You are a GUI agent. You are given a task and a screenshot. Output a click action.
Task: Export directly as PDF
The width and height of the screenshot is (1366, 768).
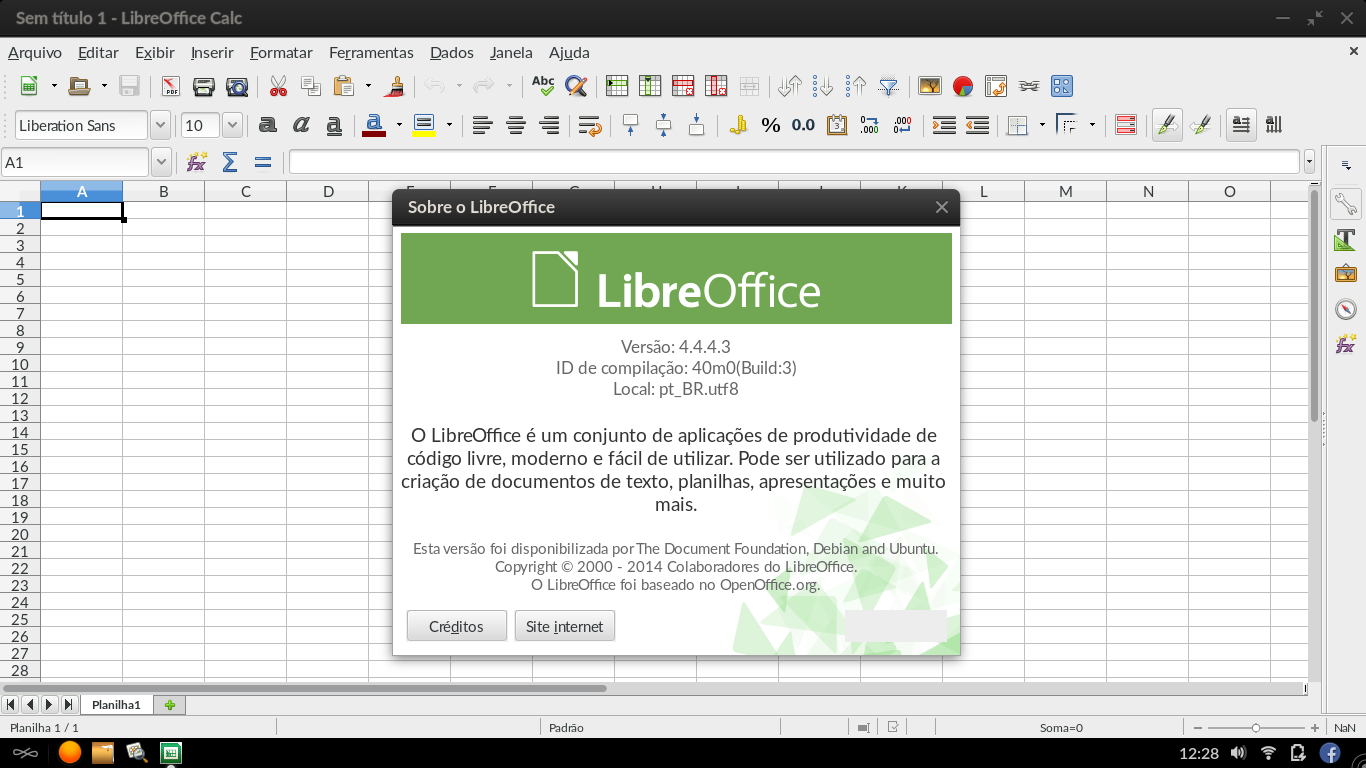tap(171, 86)
